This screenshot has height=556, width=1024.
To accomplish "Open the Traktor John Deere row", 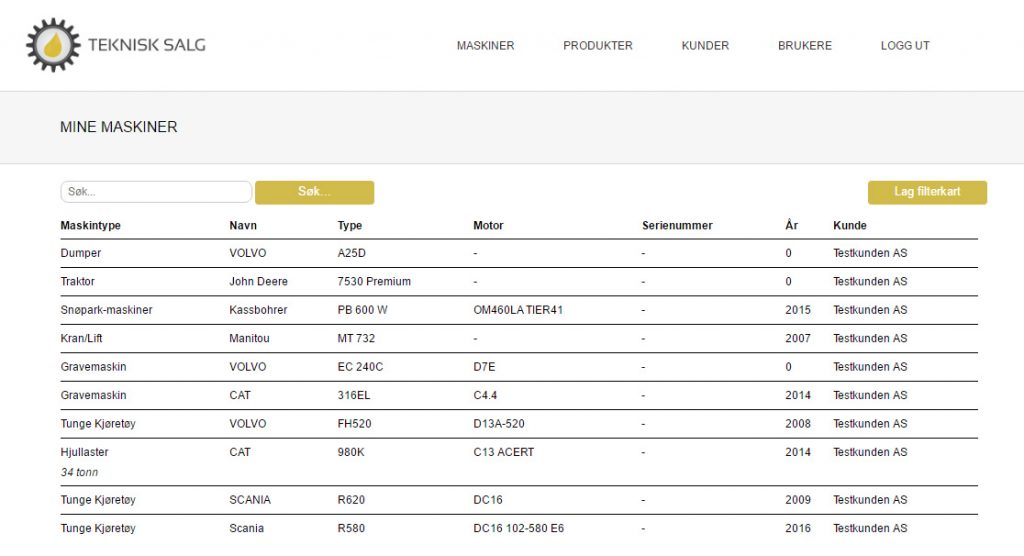I will pos(519,282).
